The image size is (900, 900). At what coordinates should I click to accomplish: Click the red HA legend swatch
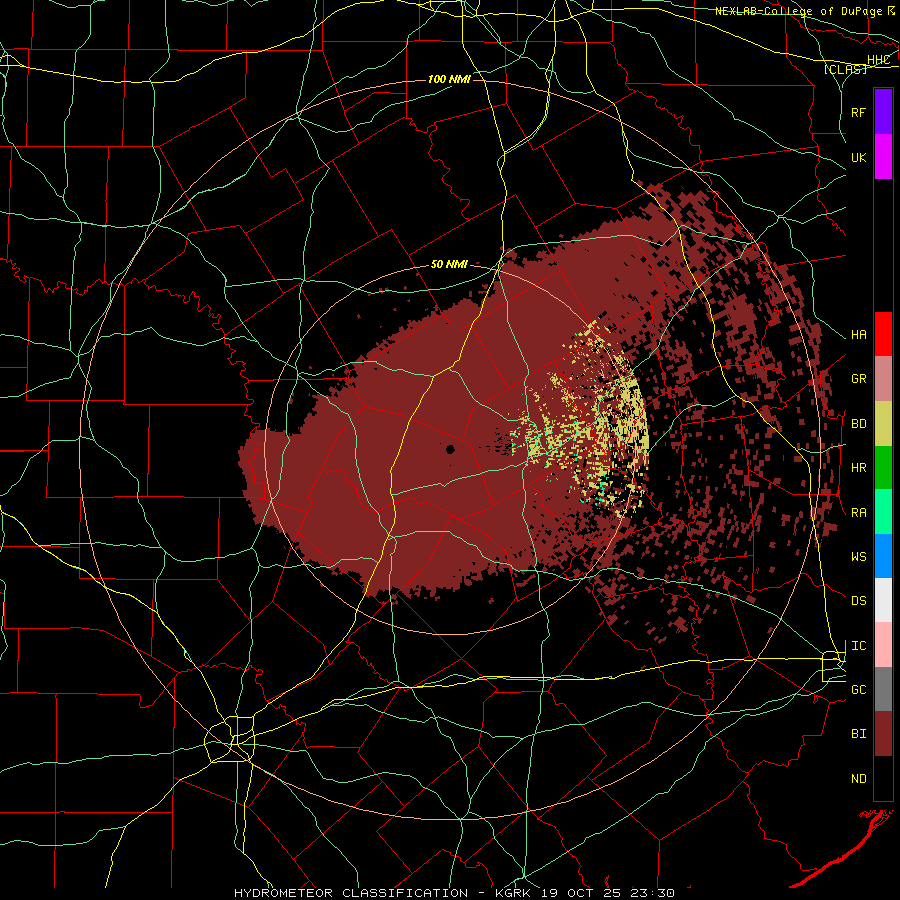[883, 334]
